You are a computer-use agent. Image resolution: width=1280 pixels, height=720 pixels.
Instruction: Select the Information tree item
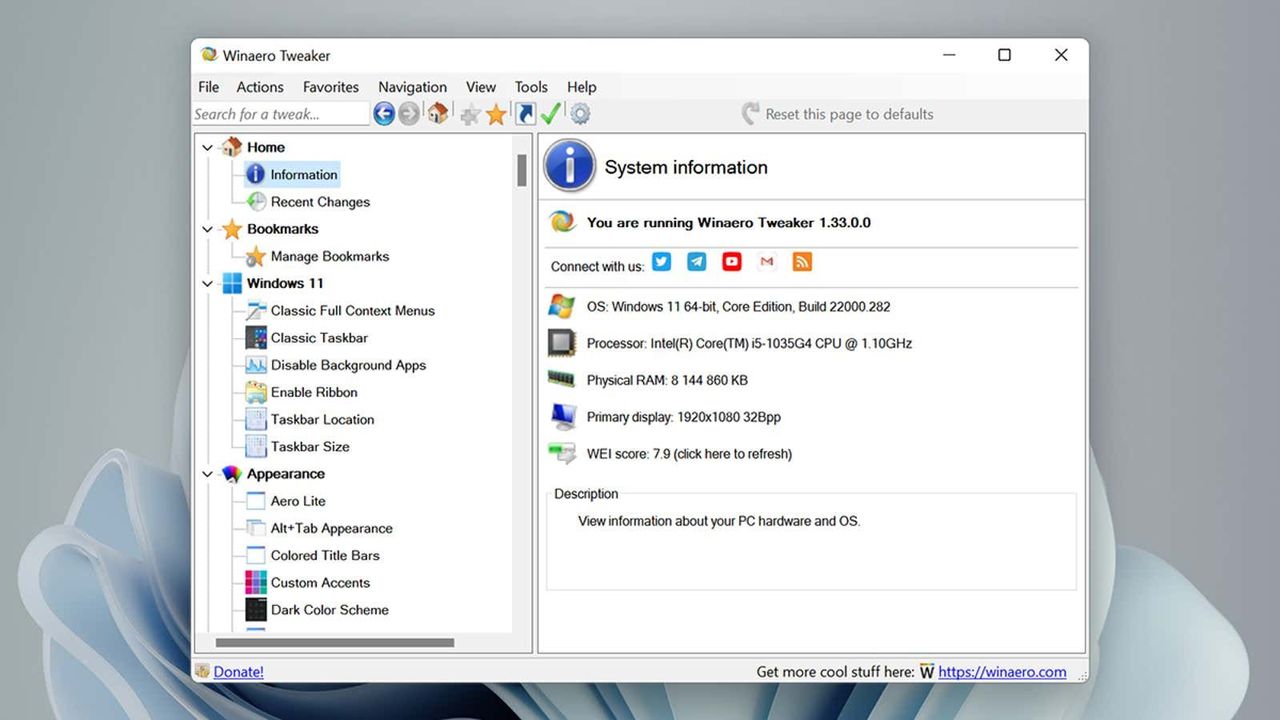tap(304, 174)
